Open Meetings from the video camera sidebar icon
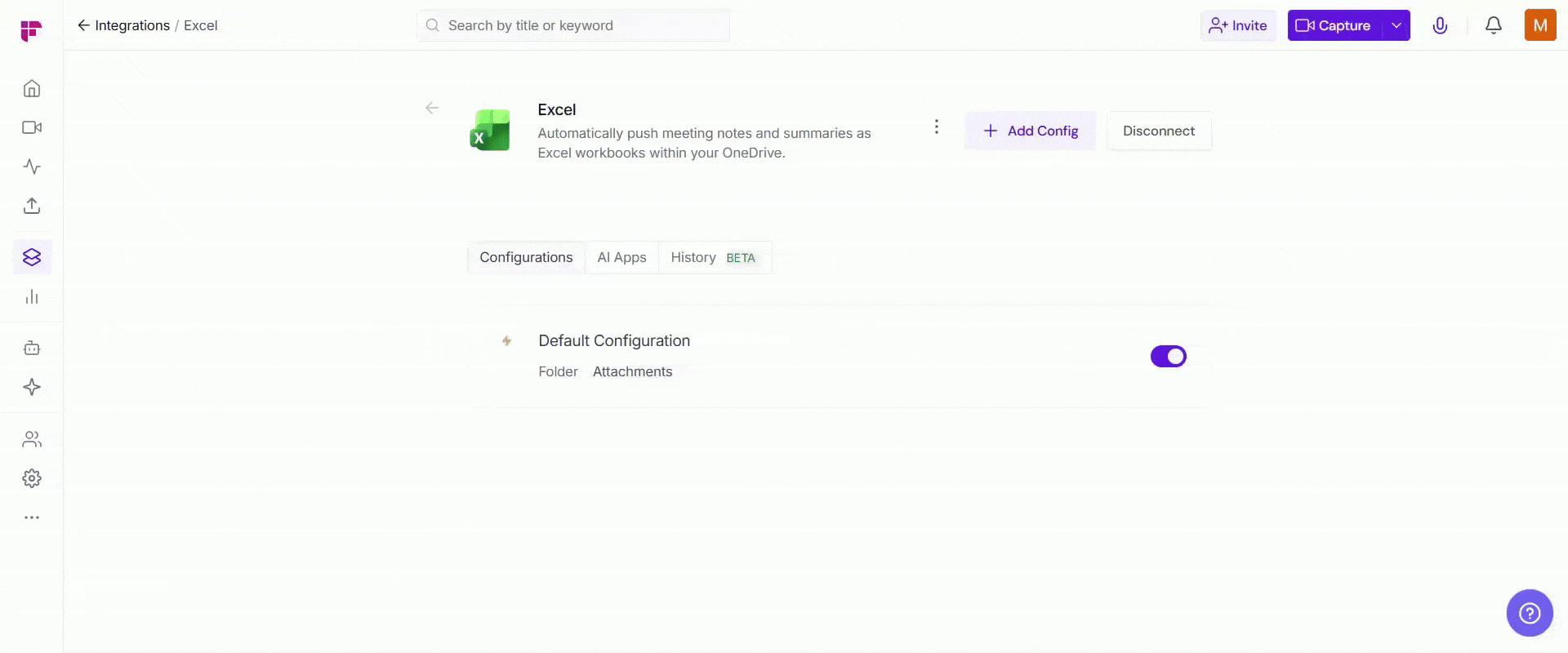The height and width of the screenshot is (653, 1568). point(31,127)
